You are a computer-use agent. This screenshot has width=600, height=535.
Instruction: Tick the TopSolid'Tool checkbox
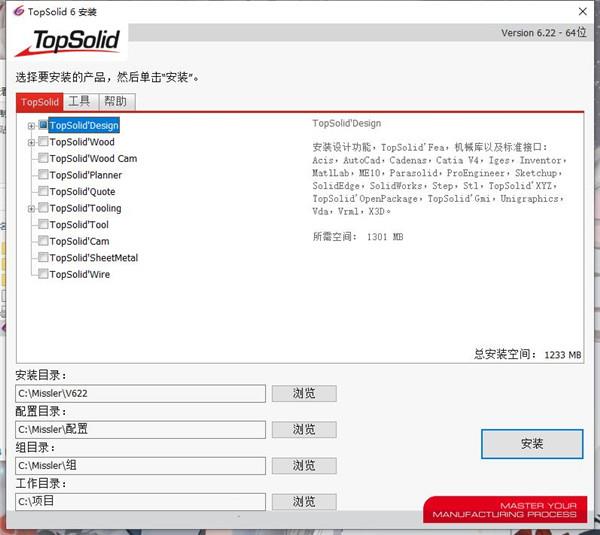coord(43,225)
